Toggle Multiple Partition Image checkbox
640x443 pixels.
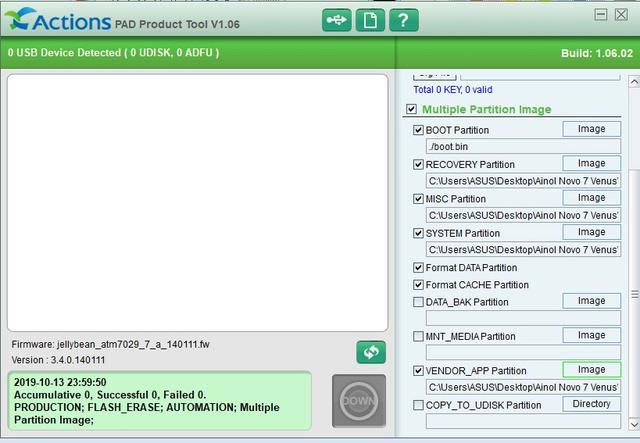pyautogui.click(x=411, y=109)
